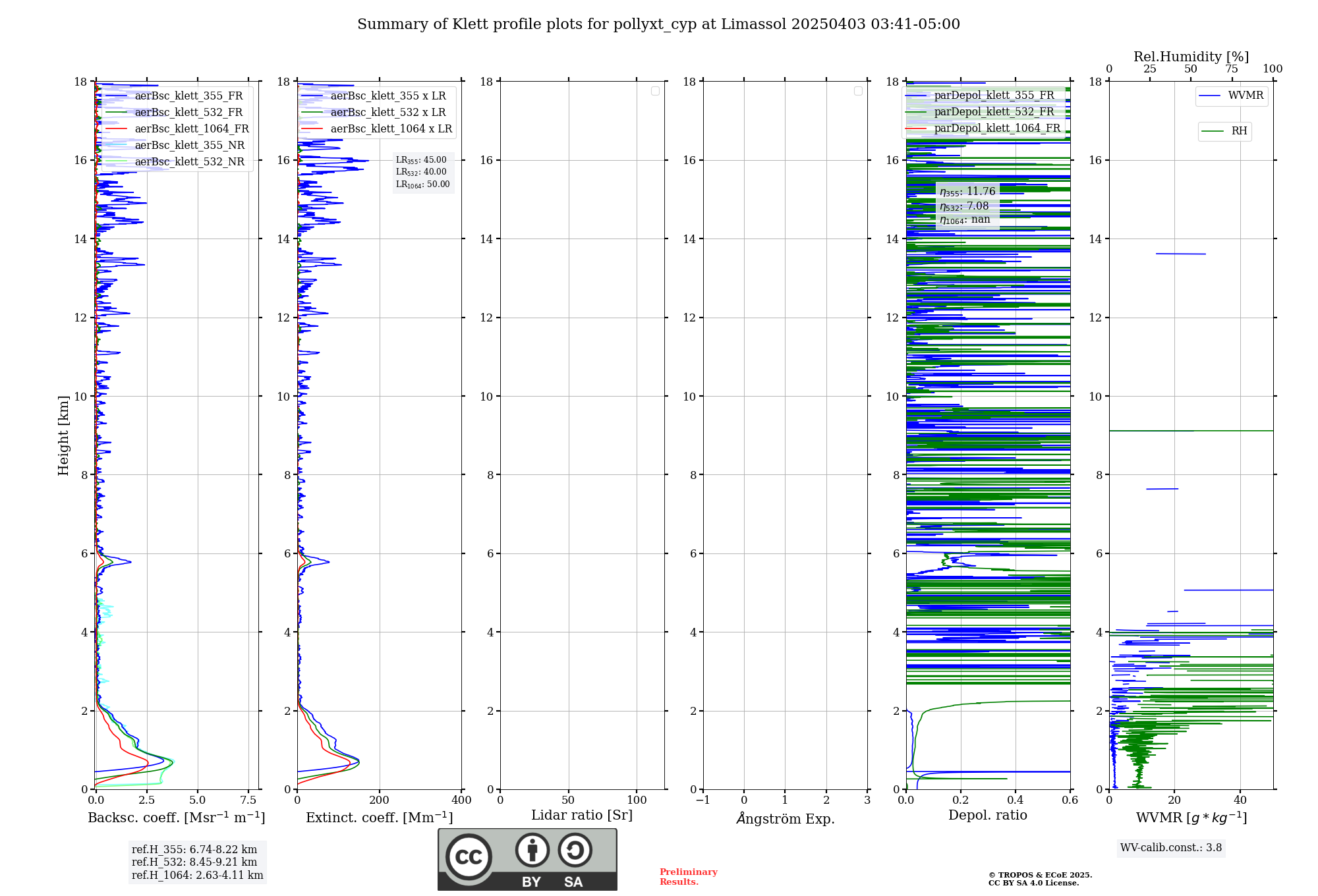The image size is (1318, 896).
Task: Click the SA label on the license badge
Action: click(x=573, y=882)
